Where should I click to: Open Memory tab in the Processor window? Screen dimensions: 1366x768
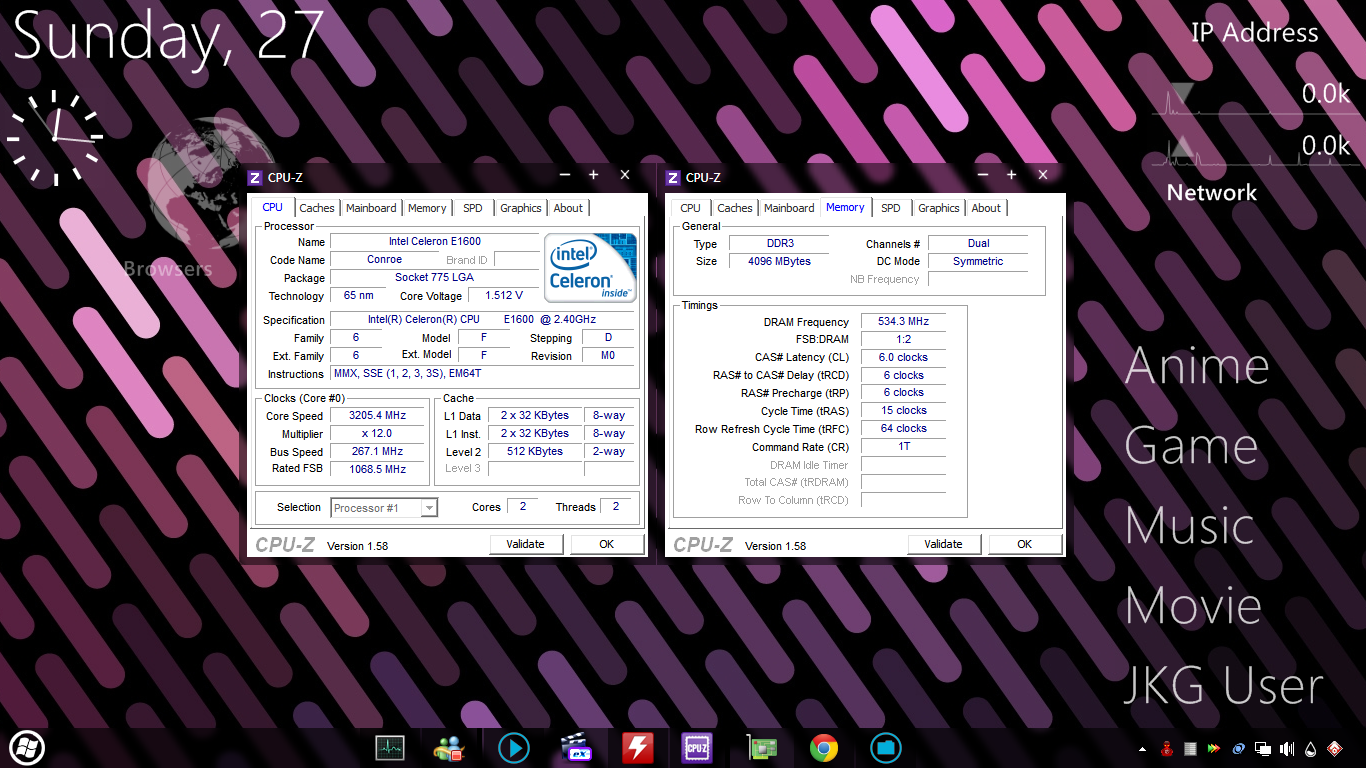pos(427,208)
